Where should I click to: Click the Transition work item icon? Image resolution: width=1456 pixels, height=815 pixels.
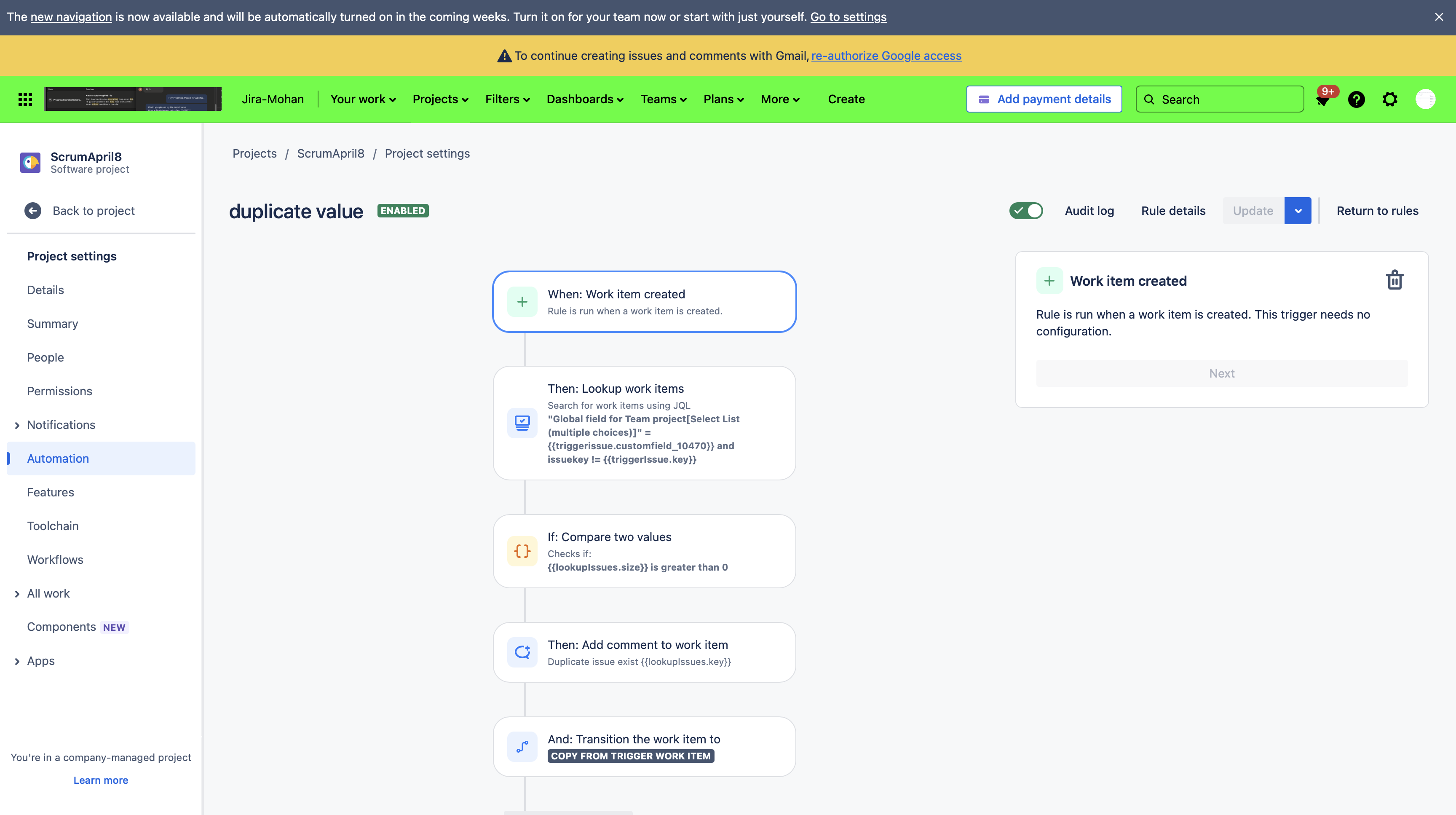(522, 747)
